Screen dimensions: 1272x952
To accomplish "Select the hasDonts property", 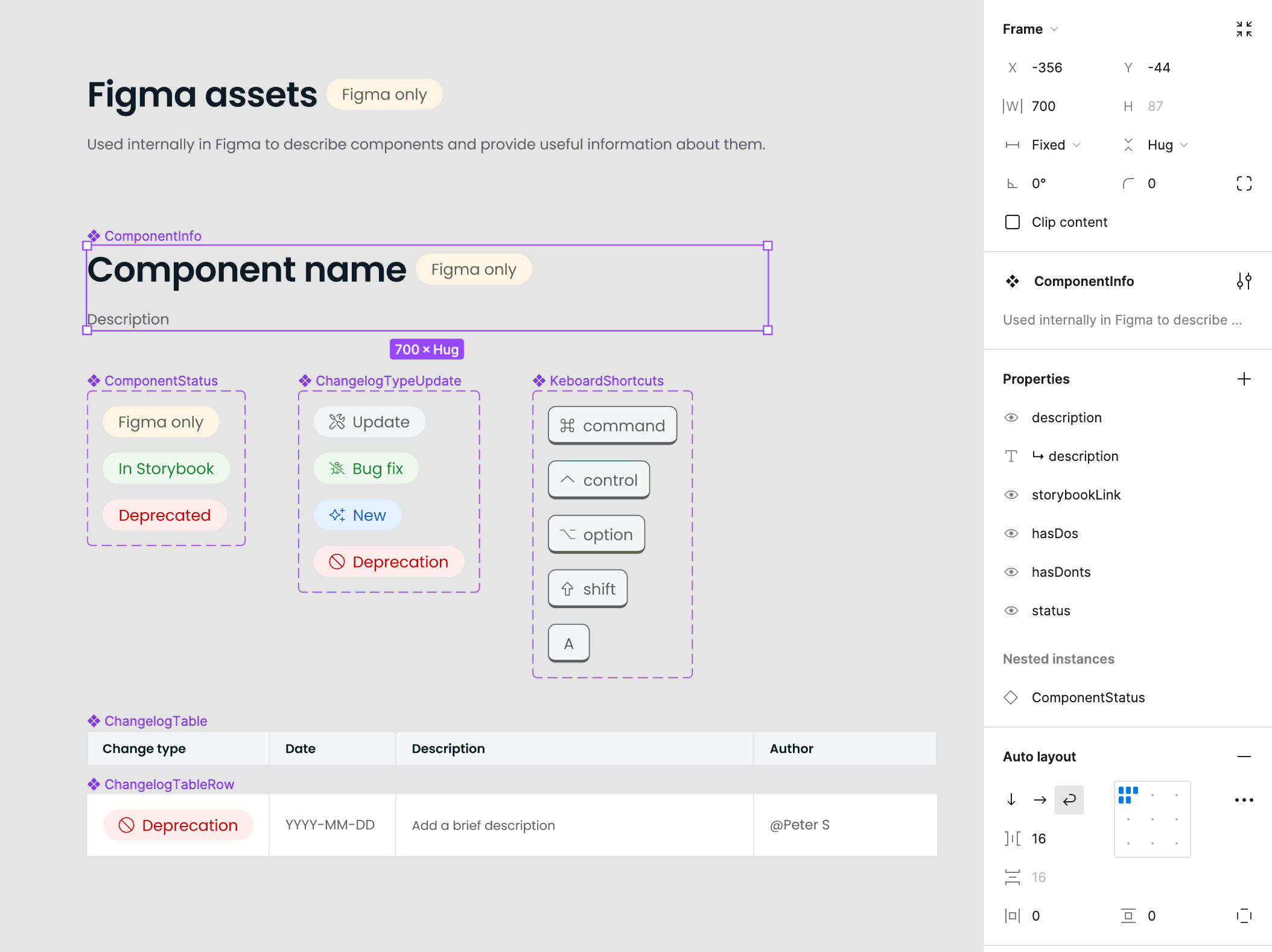I will click(x=1061, y=572).
